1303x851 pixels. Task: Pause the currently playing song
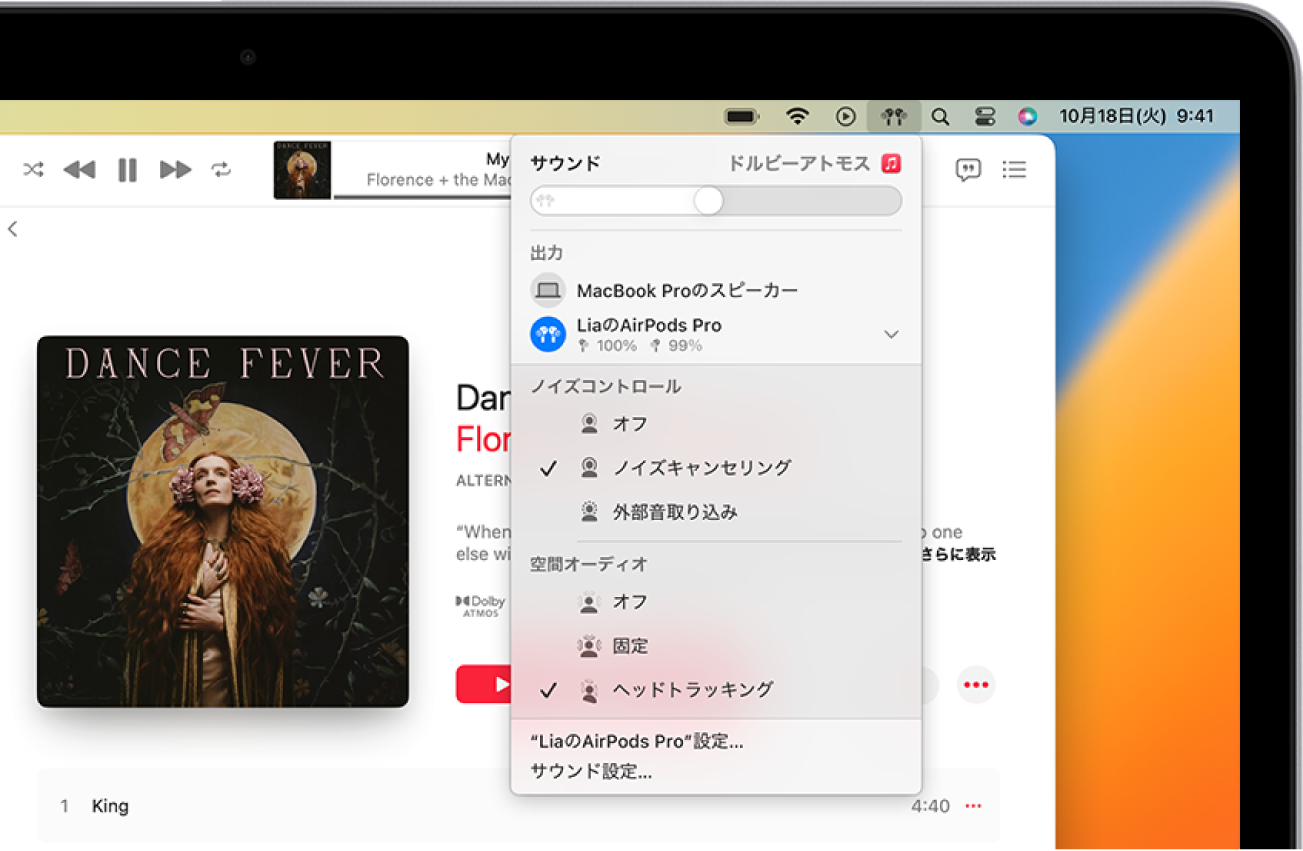[126, 169]
